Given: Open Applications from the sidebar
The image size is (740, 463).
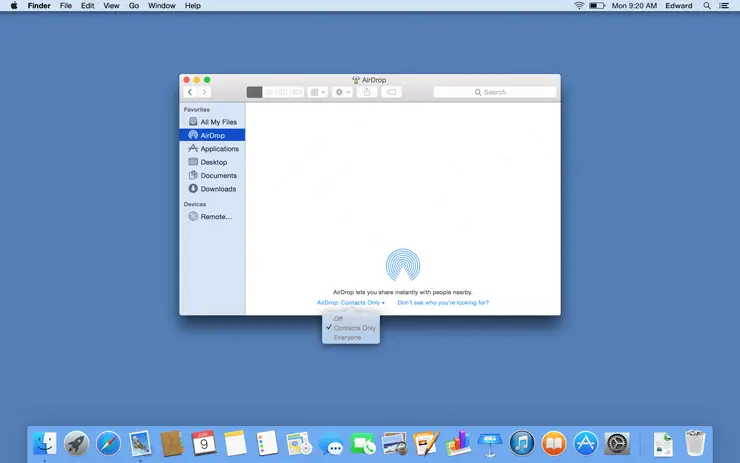Looking at the screenshot, I should [212, 149].
